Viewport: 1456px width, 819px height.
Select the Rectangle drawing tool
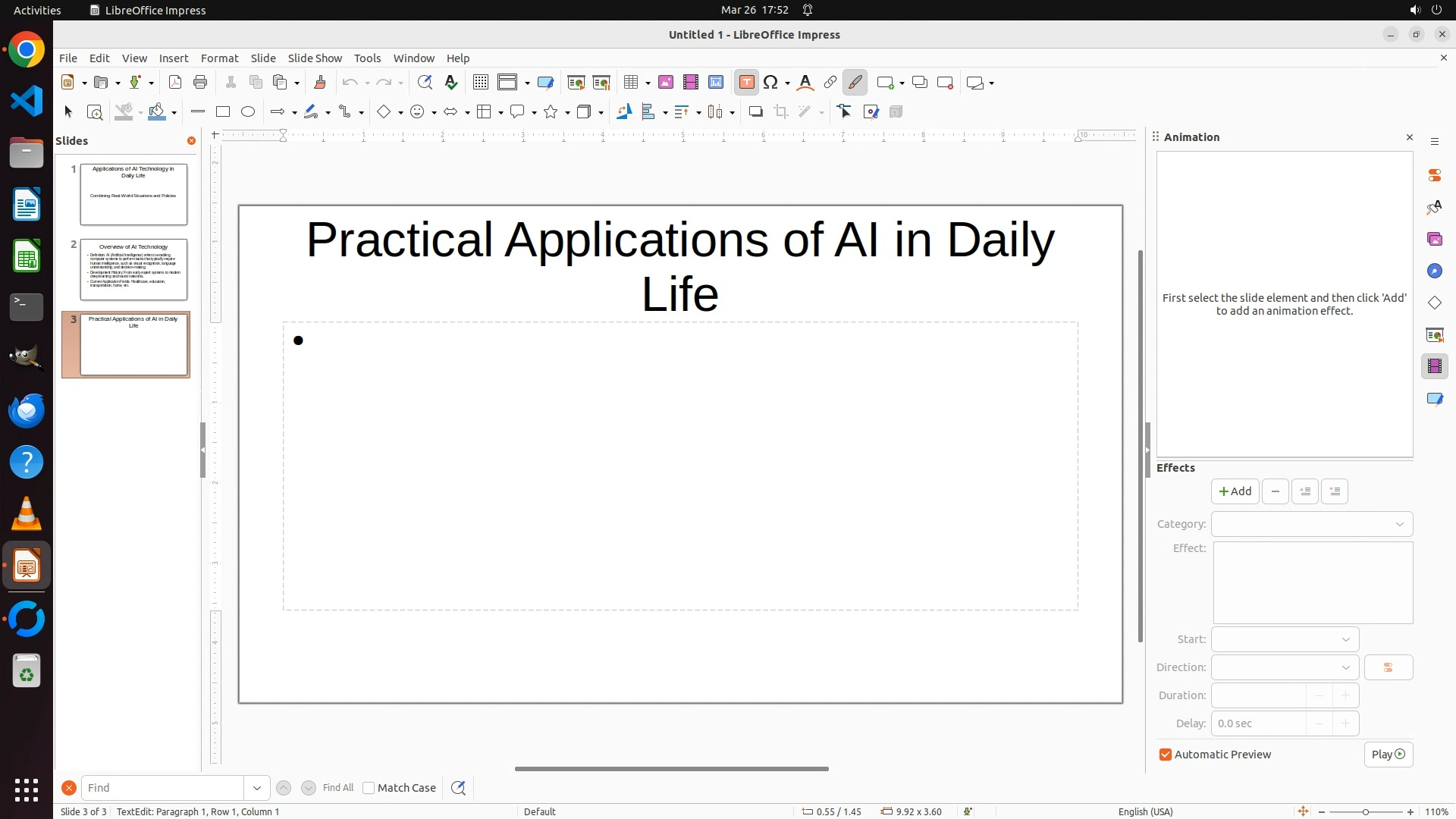223,112
